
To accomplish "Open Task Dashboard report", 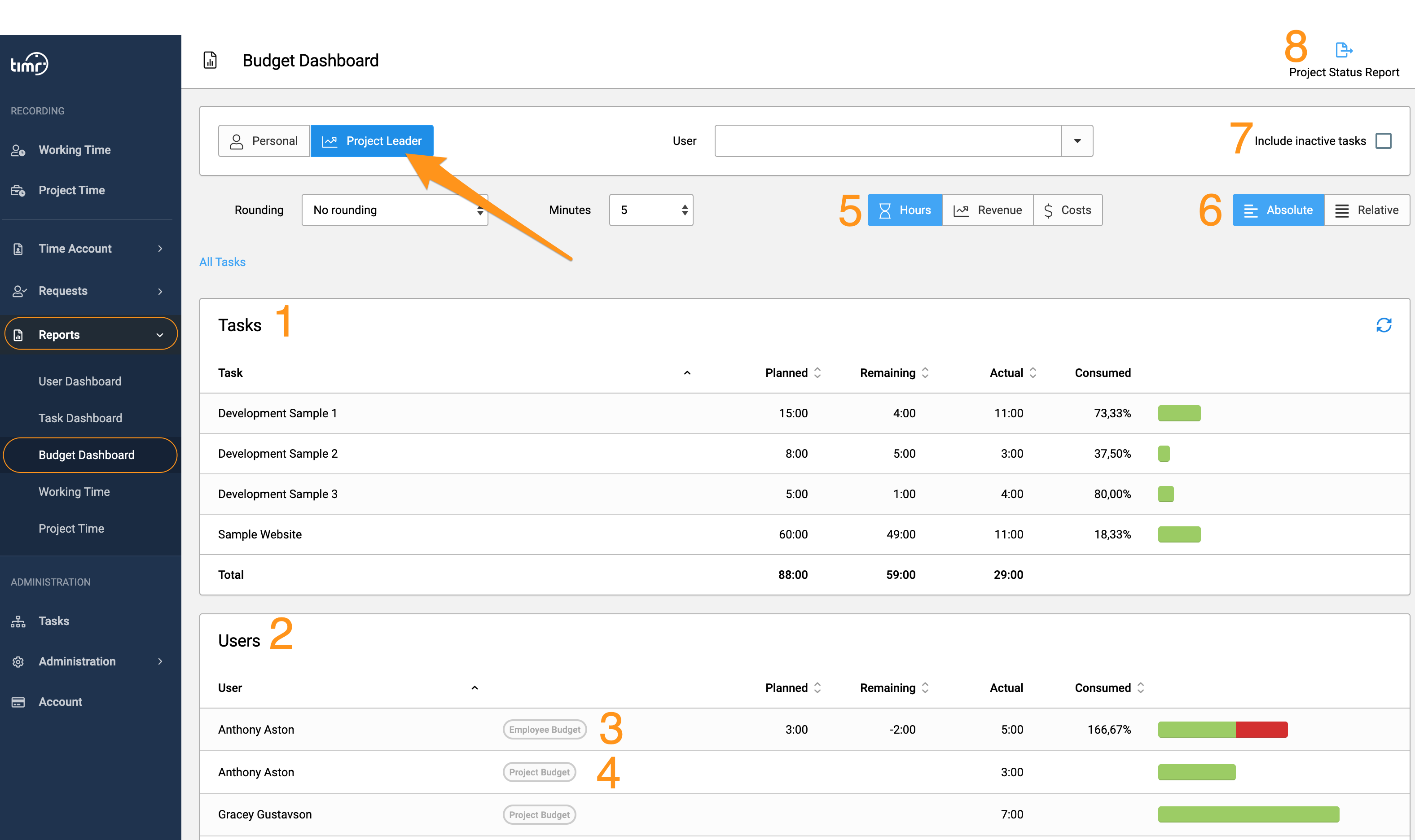I will pyautogui.click(x=80, y=418).
